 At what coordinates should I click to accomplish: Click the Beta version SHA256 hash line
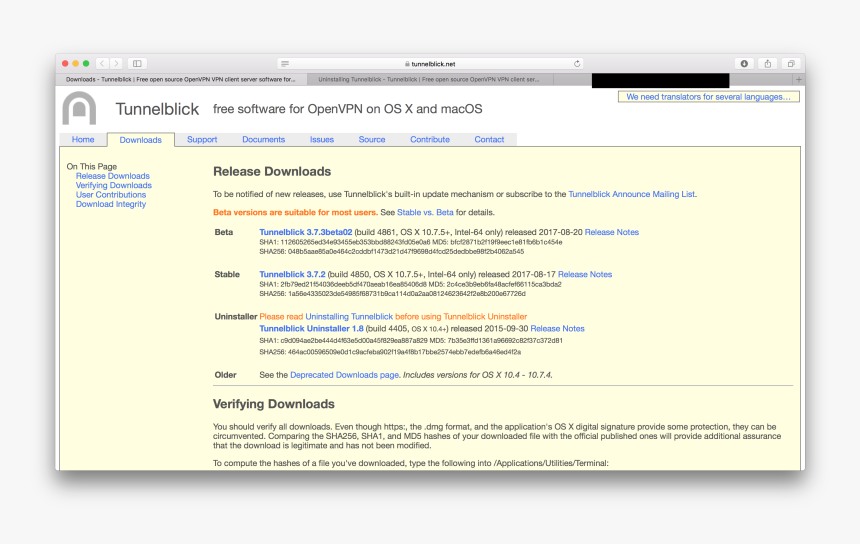coord(392,252)
